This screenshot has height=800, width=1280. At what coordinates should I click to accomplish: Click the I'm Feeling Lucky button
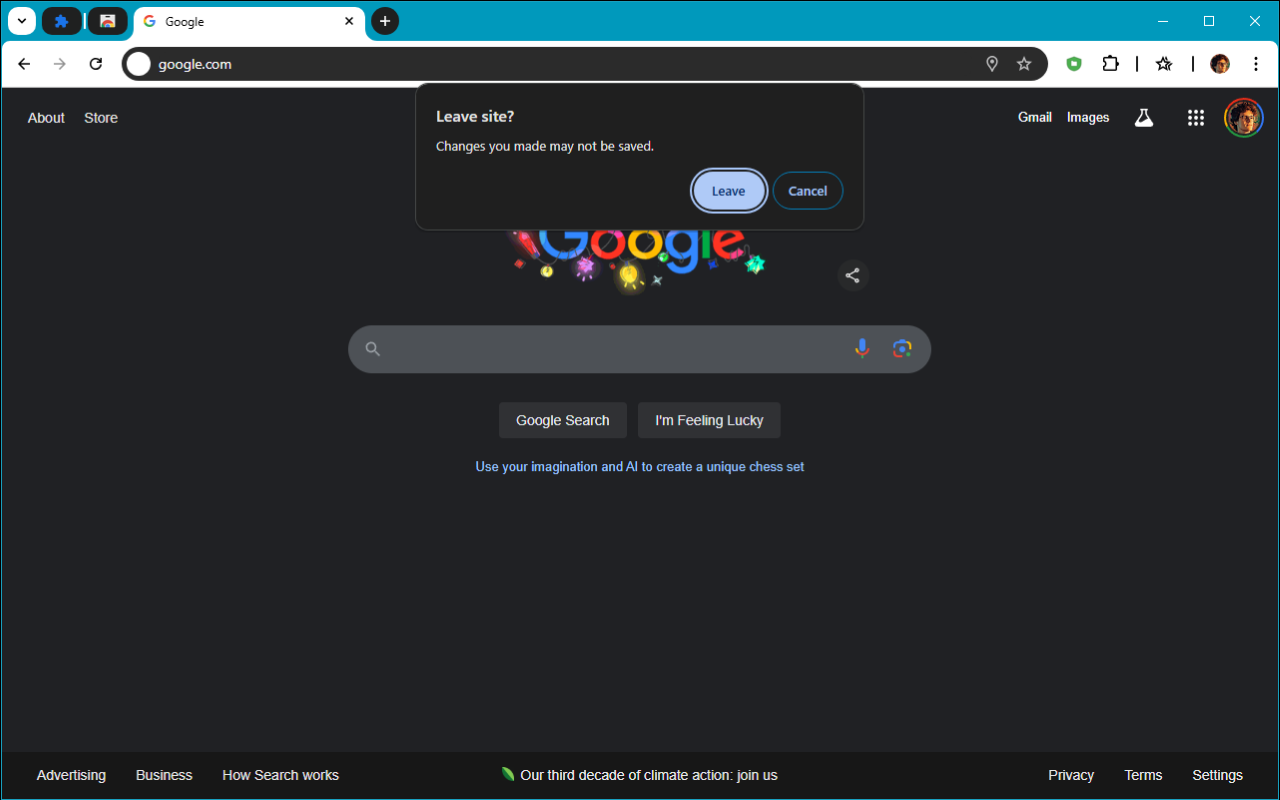(x=709, y=420)
